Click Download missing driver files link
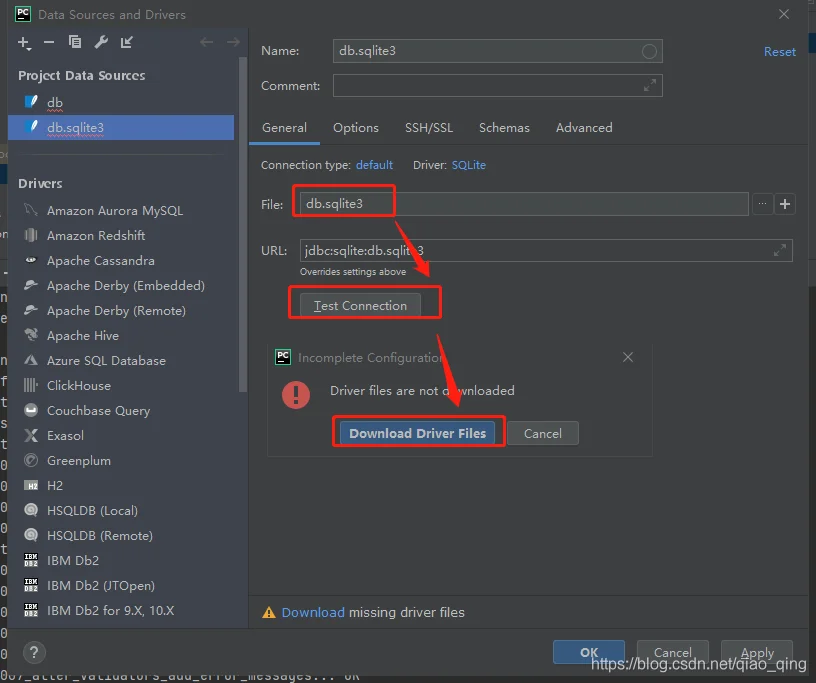The height and width of the screenshot is (683, 816). (313, 613)
